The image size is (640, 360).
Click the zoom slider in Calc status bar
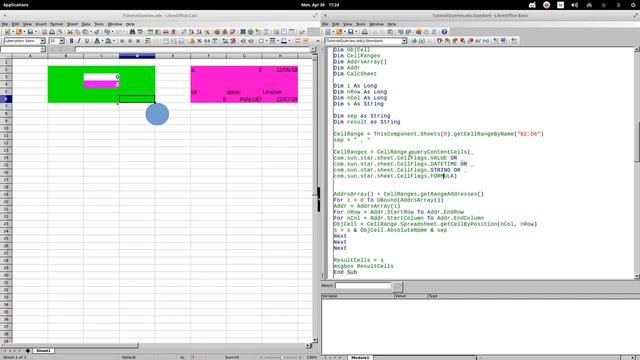coord(281,358)
